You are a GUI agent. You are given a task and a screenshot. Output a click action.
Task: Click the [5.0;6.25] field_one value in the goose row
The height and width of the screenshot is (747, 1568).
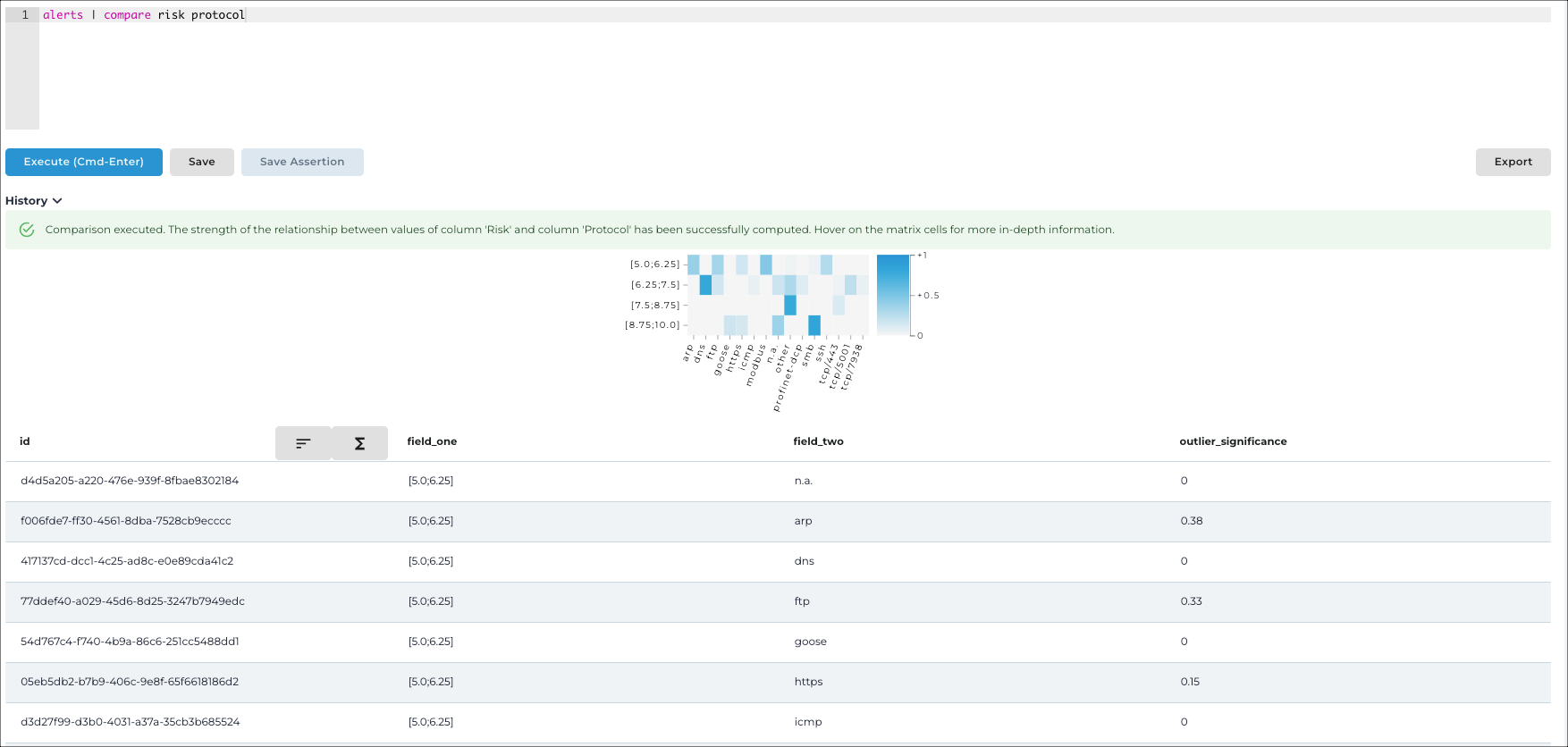pyautogui.click(x=431, y=642)
